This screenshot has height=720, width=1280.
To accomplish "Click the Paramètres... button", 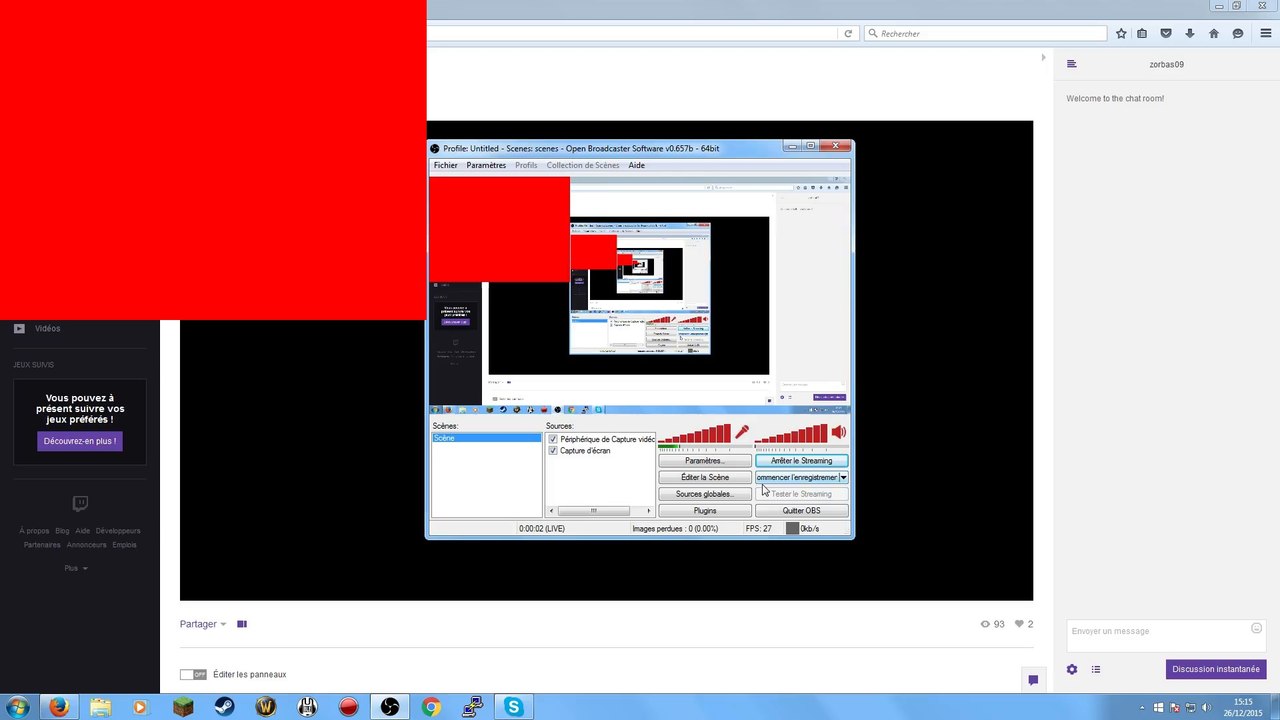I will 705,461.
